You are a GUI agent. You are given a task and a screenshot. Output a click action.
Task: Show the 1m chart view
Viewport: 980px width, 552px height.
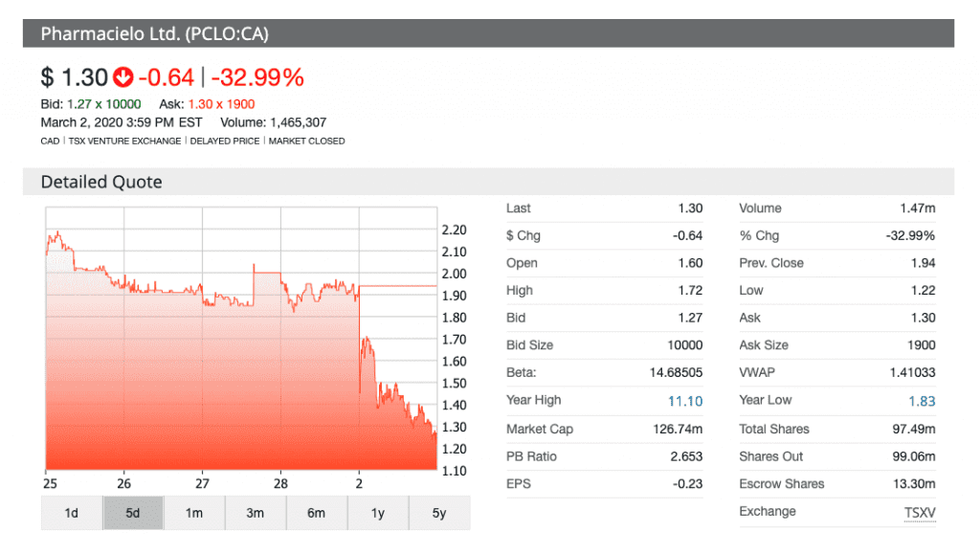[x=194, y=513]
